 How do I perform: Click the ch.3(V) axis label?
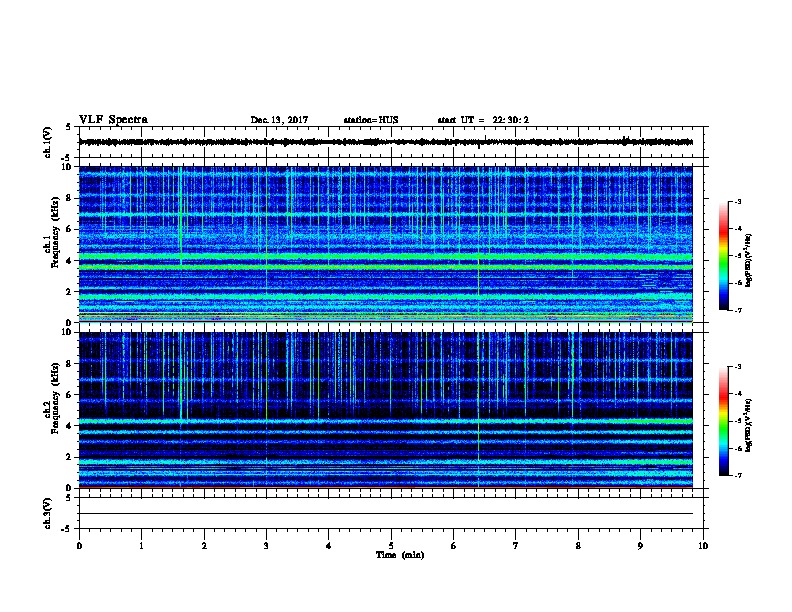(x=47, y=513)
